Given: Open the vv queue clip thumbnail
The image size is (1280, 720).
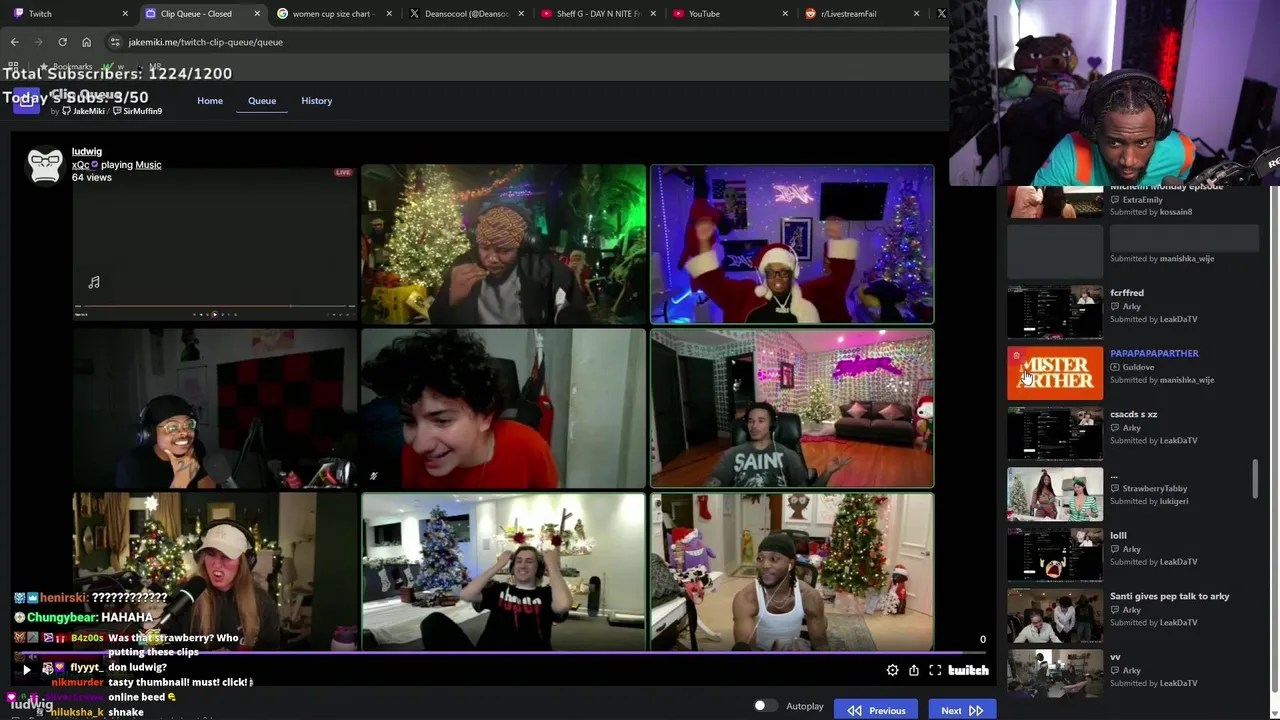Looking at the screenshot, I should tap(1055, 676).
